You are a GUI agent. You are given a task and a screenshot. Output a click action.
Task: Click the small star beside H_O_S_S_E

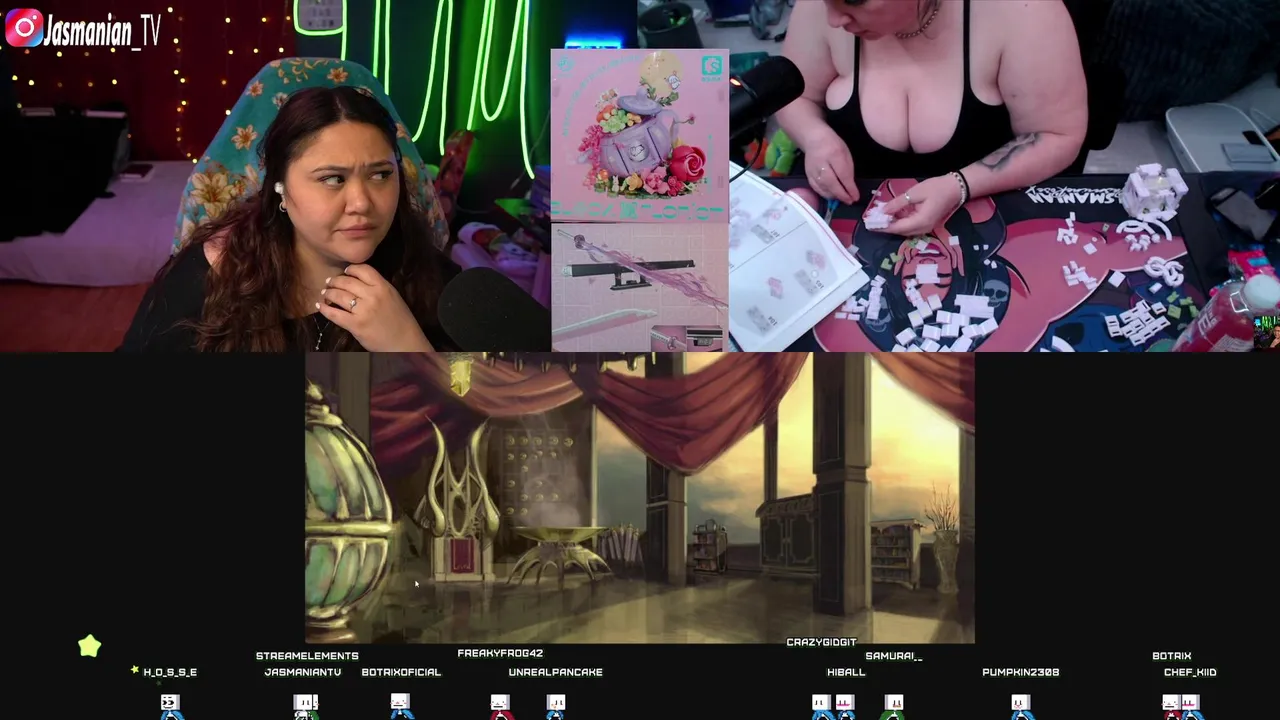click(x=135, y=670)
